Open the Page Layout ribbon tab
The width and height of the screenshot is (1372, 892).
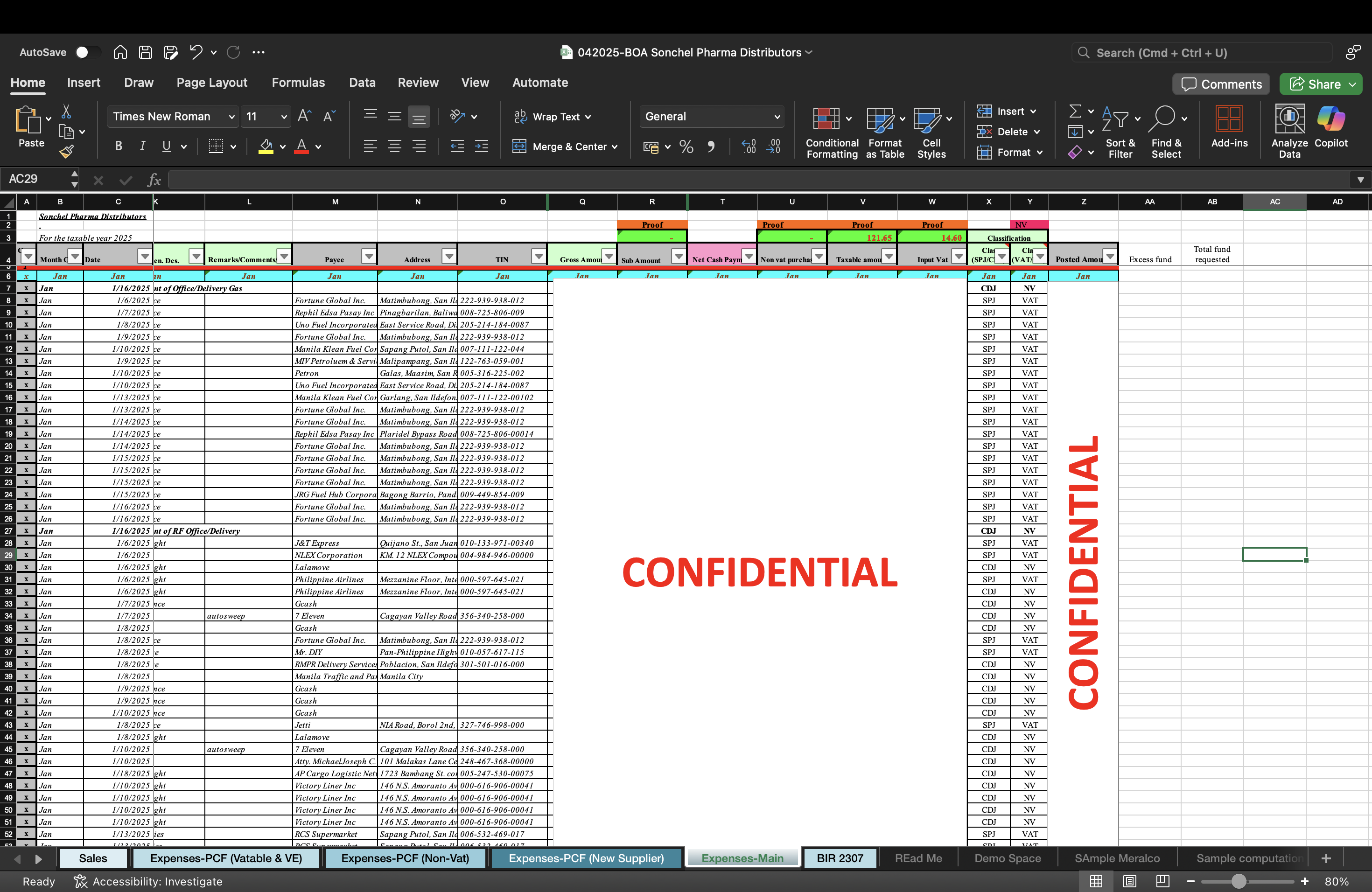pos(211,83)
